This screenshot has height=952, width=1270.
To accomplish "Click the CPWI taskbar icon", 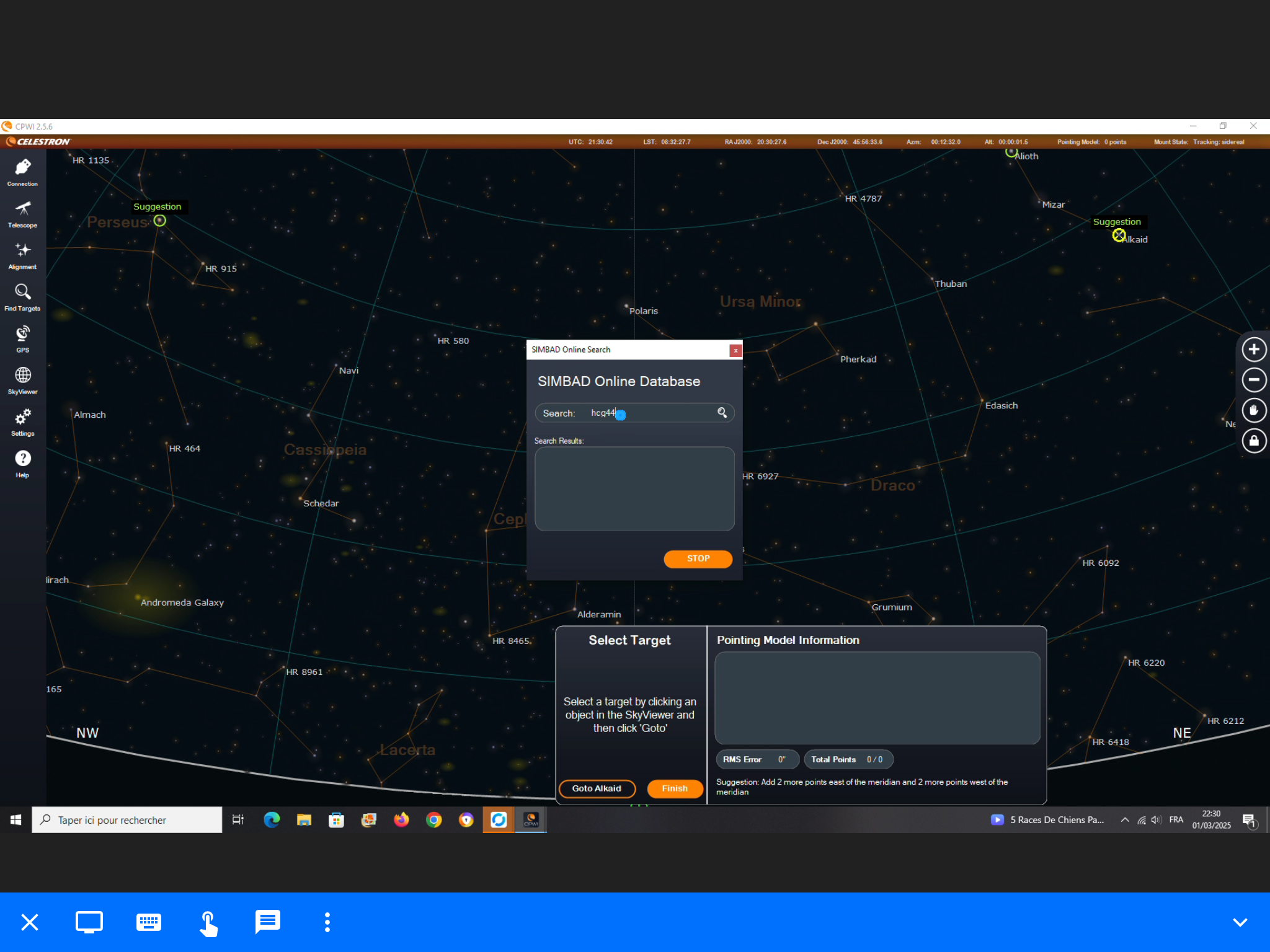I will click(531, 820).
